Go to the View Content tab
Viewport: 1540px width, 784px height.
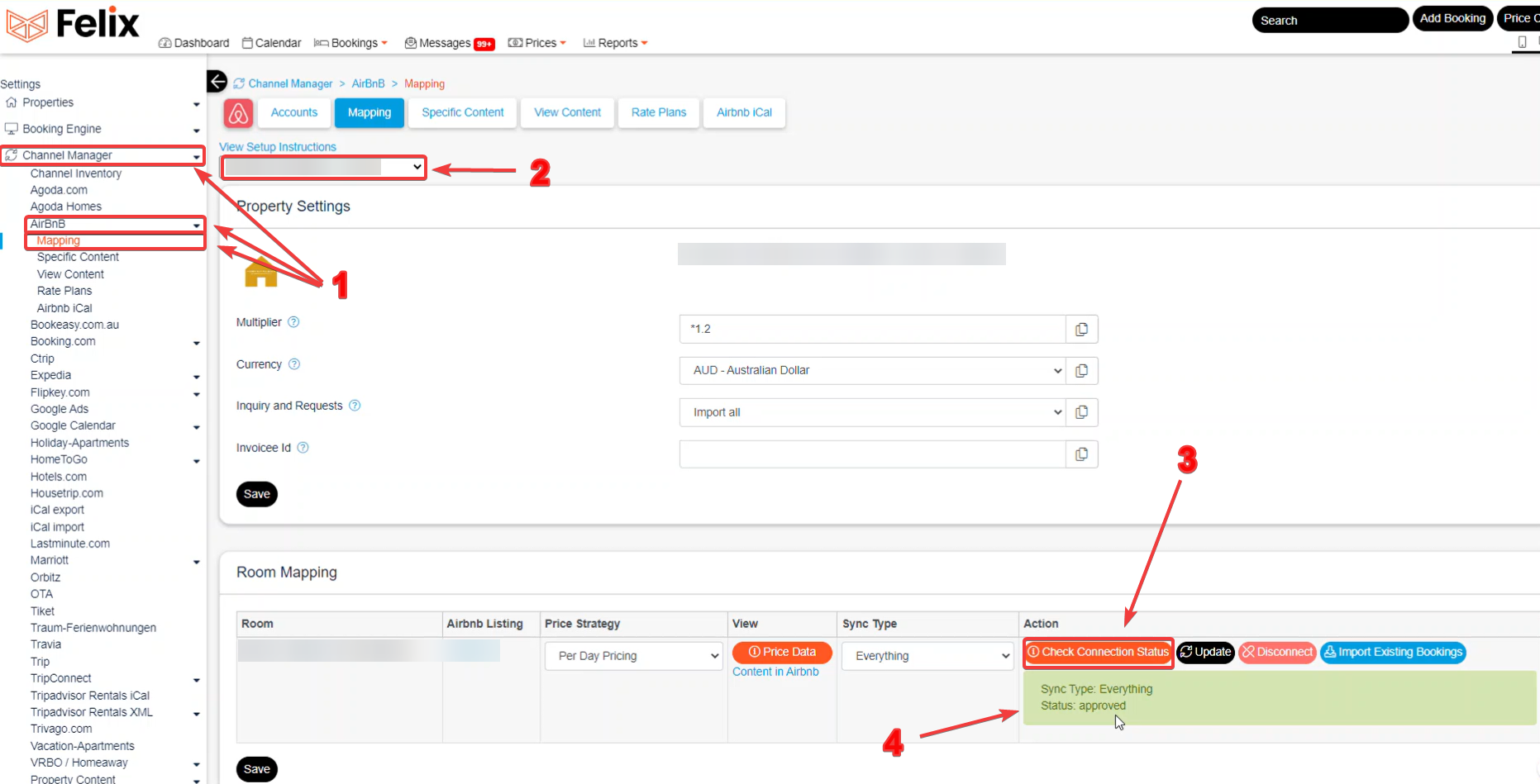pyautogui.click(x=568, y=112)
